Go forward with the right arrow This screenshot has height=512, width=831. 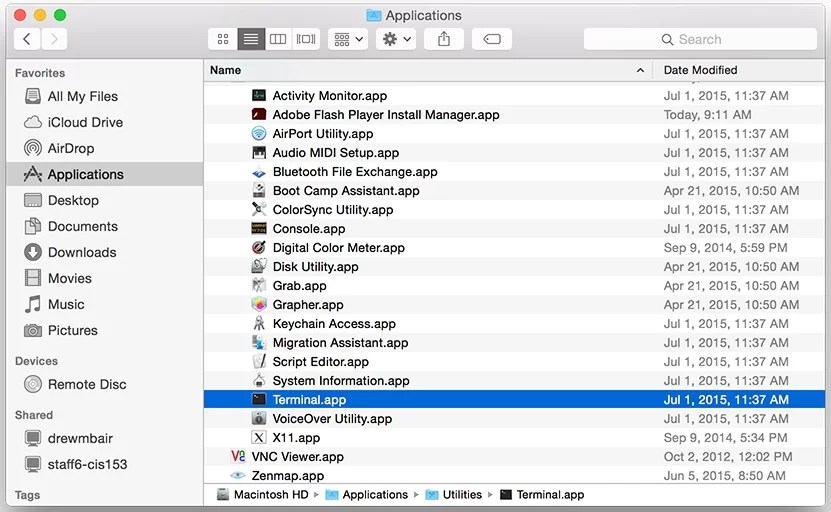(54, 39)
